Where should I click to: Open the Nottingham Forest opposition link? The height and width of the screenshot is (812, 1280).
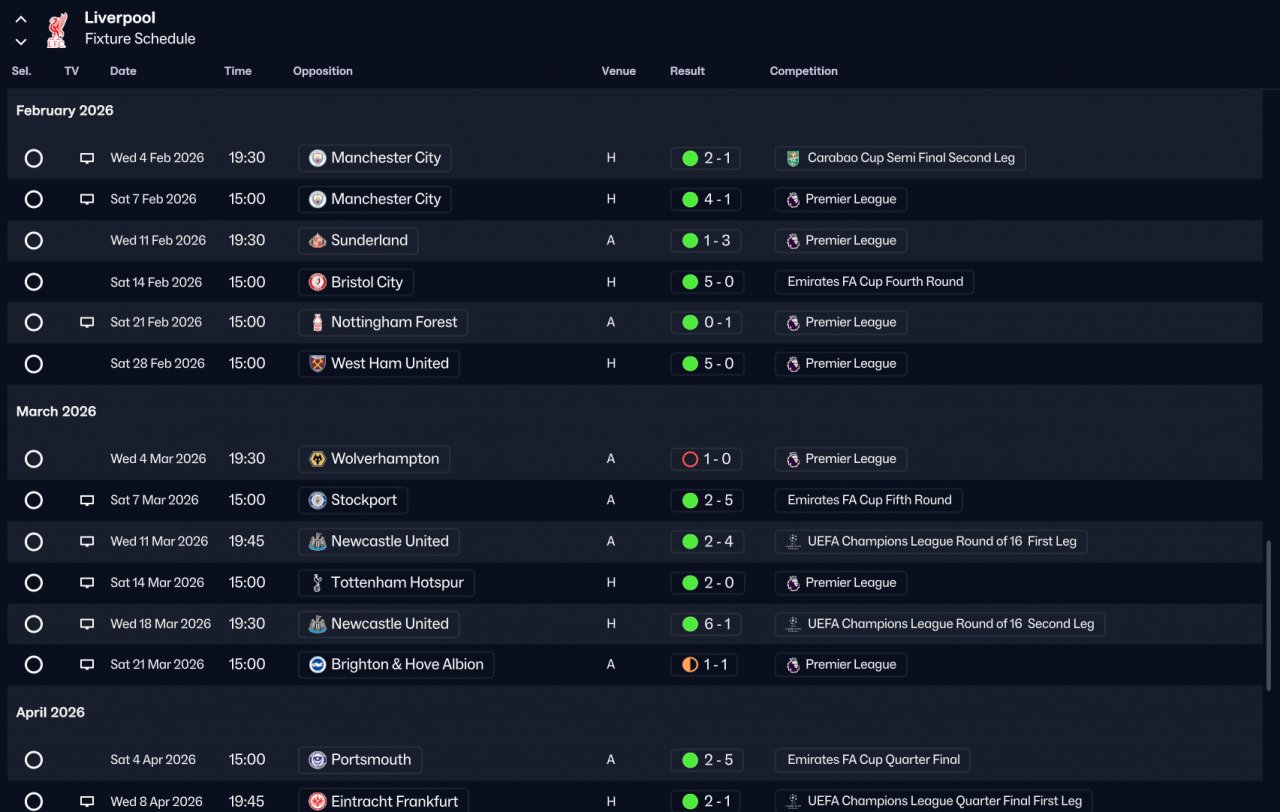(x=383, y=322)
